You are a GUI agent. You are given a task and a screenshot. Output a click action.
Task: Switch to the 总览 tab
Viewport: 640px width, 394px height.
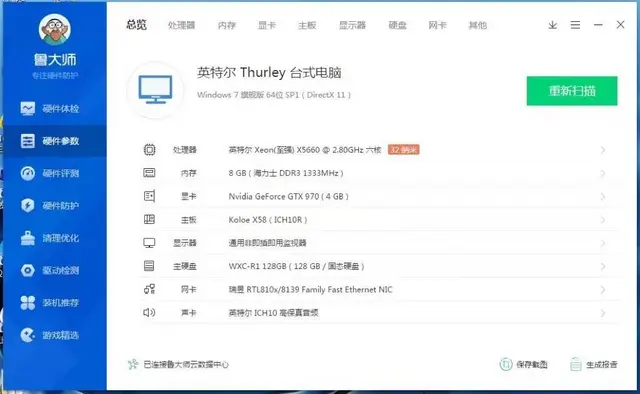pos(136,25)
